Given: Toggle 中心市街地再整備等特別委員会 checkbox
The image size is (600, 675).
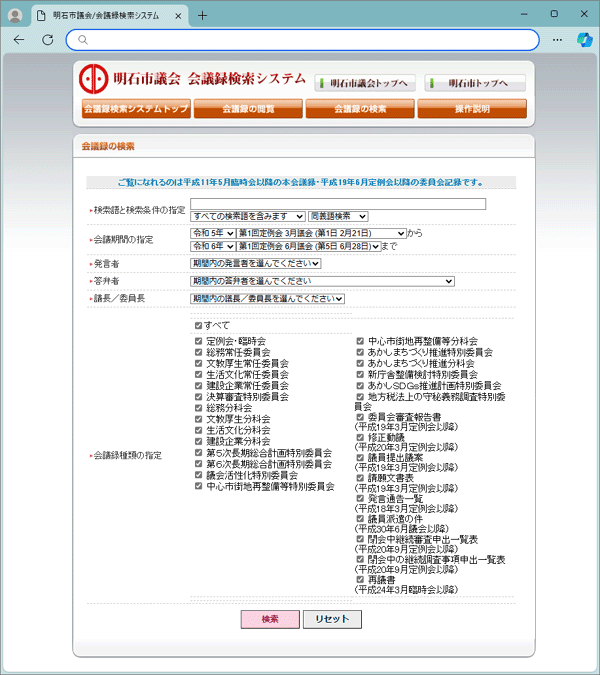Looking at the screenshot, I should tap(198, 486).
